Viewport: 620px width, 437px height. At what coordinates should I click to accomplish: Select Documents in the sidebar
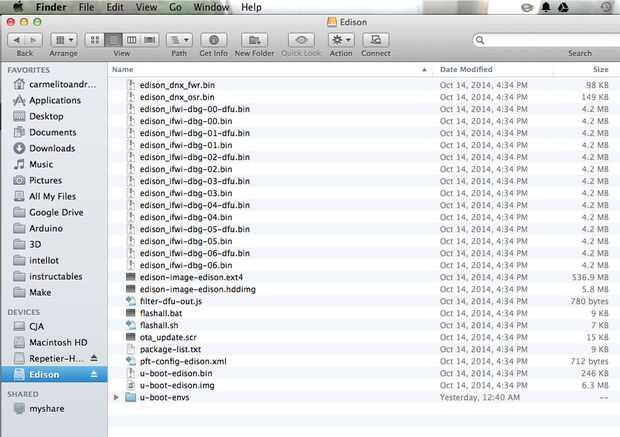54,132
